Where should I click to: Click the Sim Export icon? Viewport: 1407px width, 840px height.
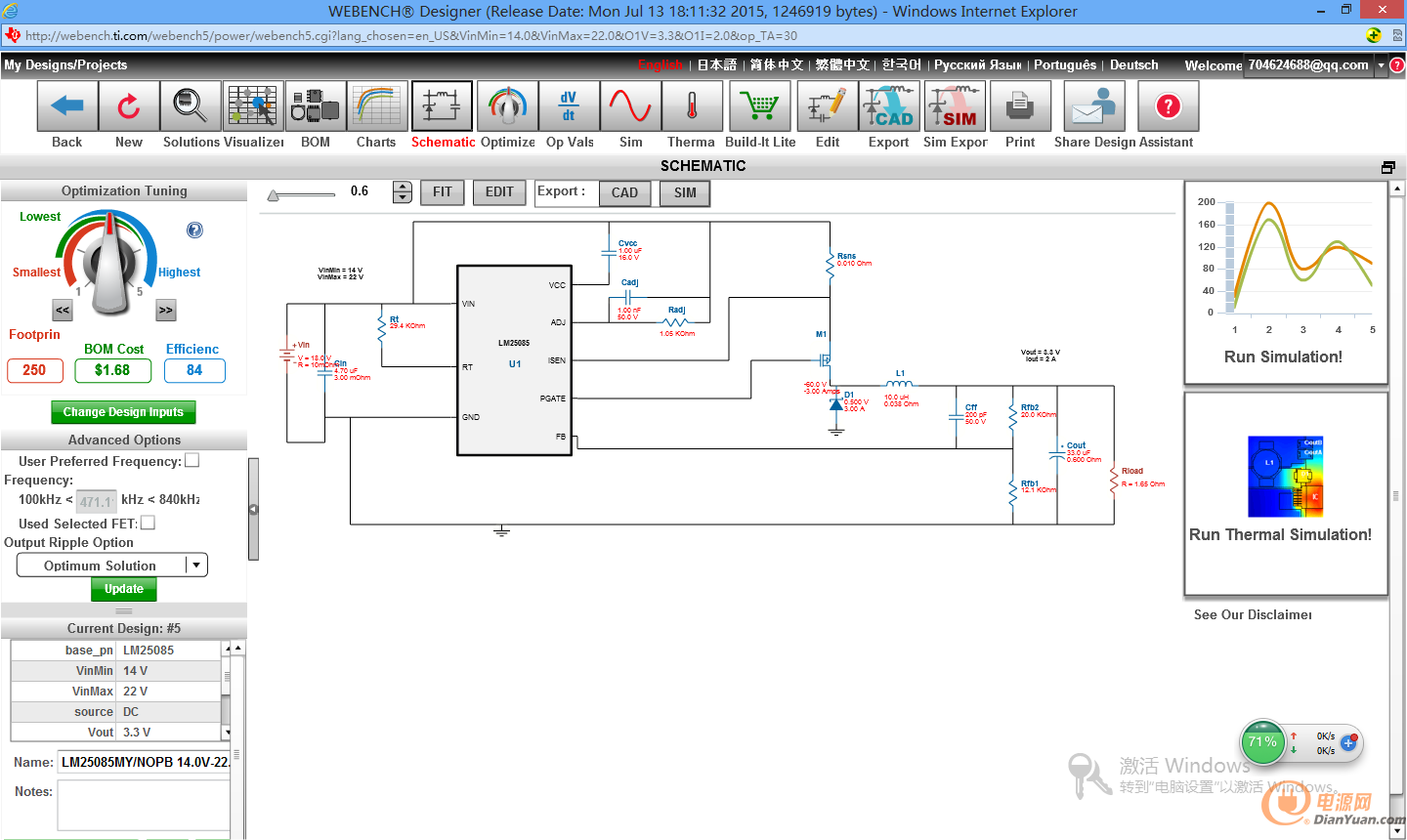(956, 105)
